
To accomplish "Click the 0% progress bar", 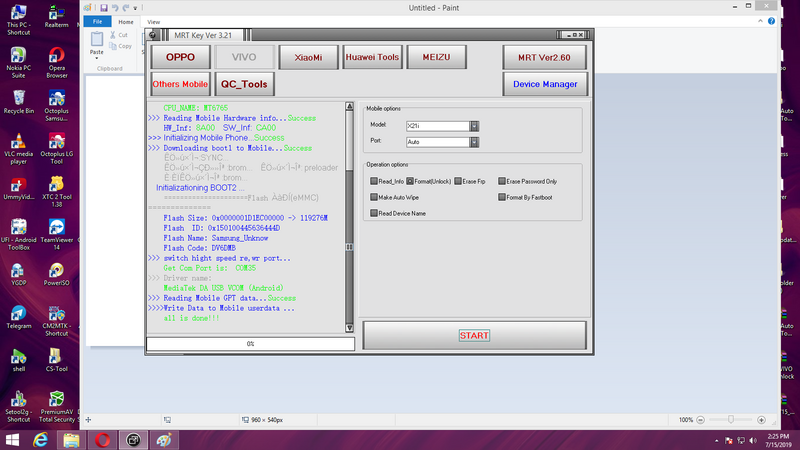I will tap(251, 344).
